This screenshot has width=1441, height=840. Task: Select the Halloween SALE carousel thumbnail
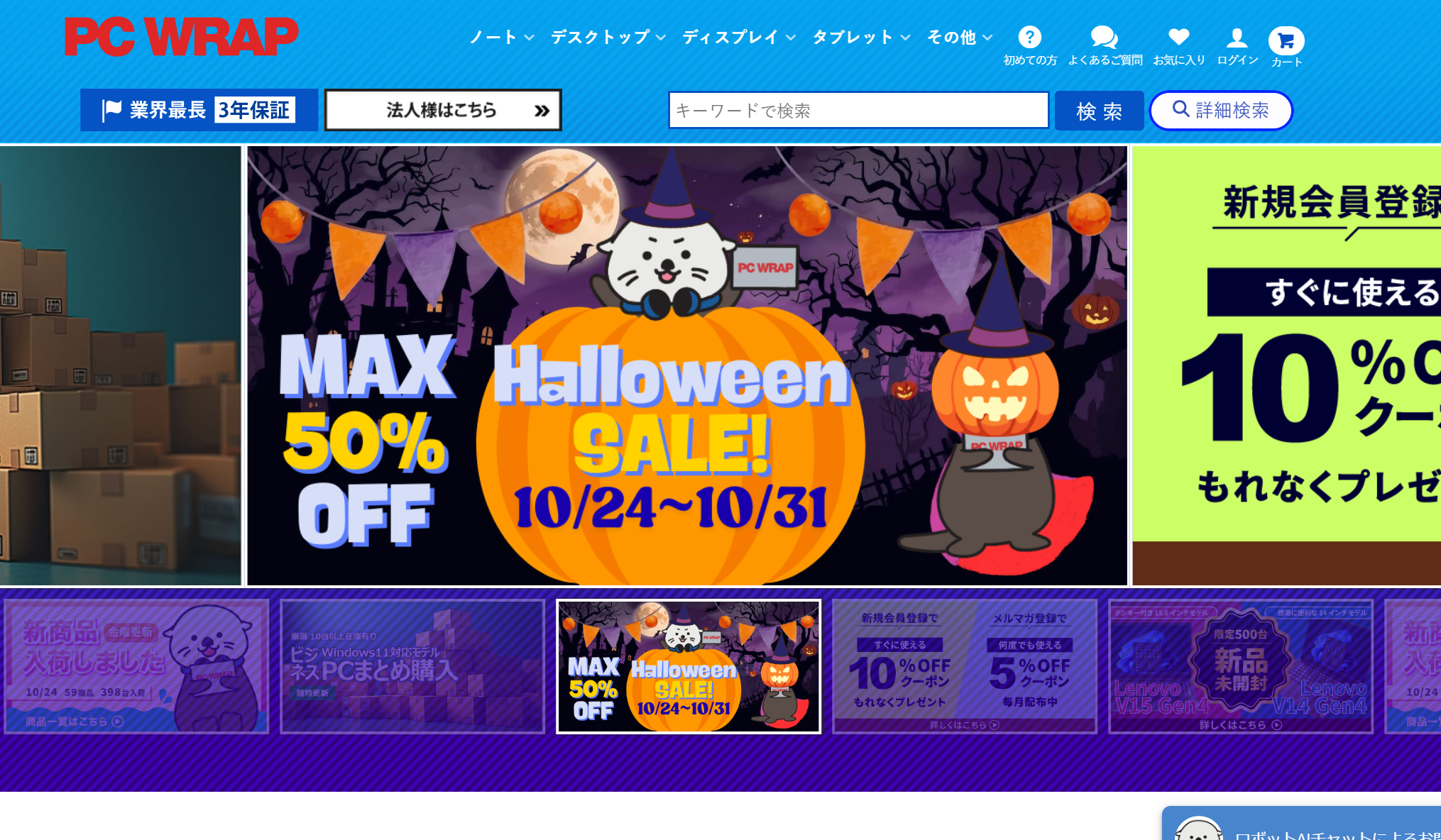[x=689, y=666]
